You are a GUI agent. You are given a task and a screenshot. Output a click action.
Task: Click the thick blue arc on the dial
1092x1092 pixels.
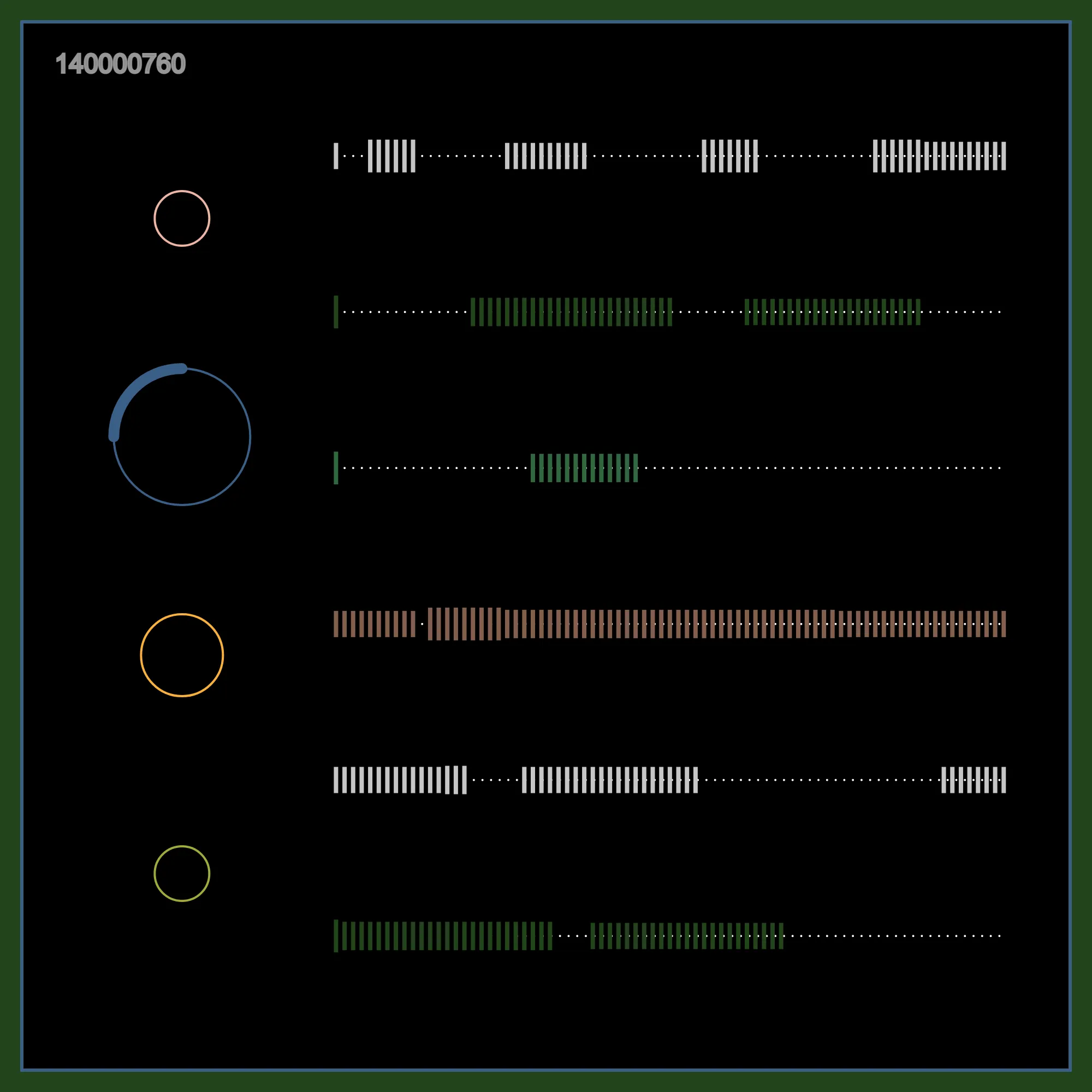point(134,389)
